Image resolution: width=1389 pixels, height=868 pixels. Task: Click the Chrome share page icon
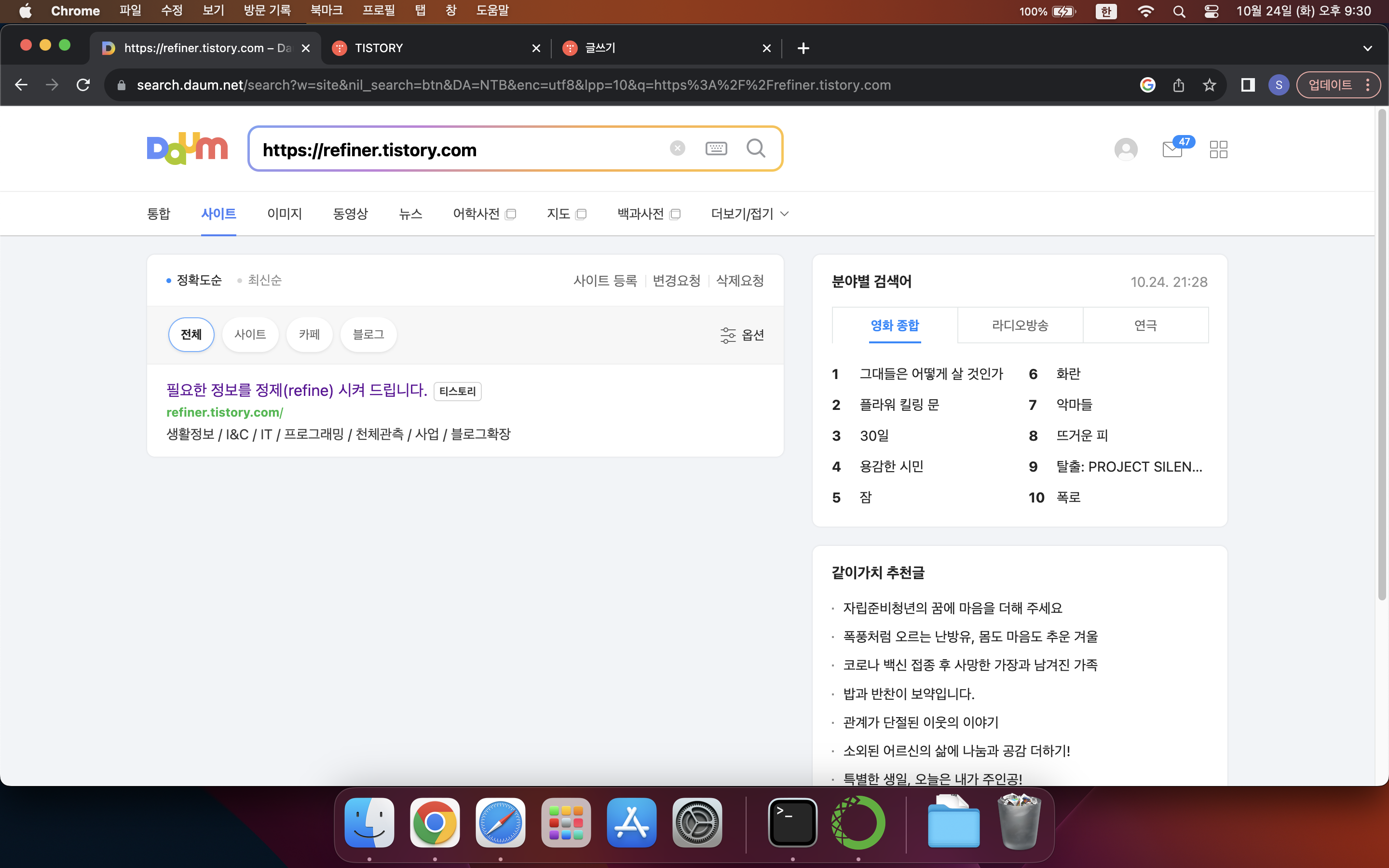pos(1178,85)
